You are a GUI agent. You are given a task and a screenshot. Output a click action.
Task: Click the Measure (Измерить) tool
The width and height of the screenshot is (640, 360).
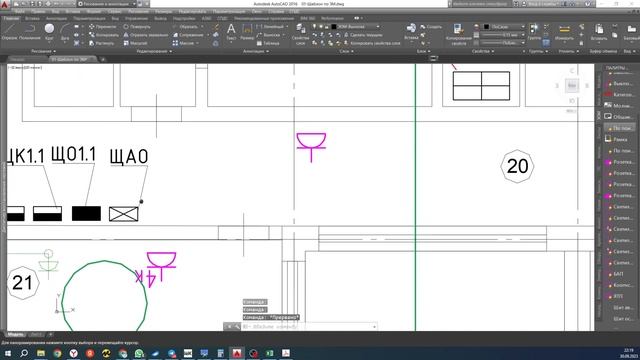click(564, 33)
